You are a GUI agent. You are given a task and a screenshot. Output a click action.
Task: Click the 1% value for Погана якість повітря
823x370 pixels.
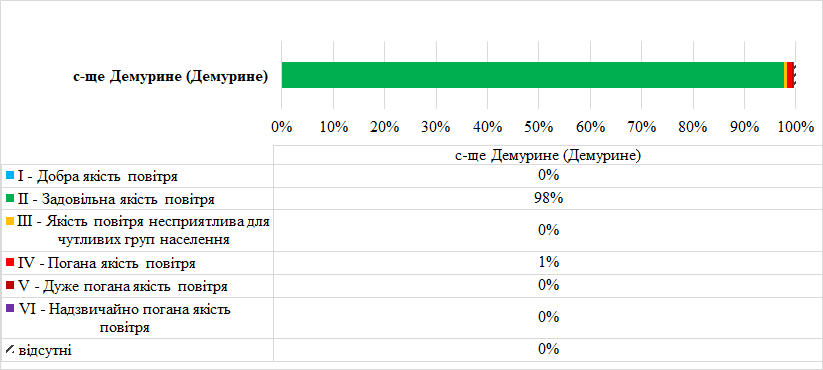548,261
